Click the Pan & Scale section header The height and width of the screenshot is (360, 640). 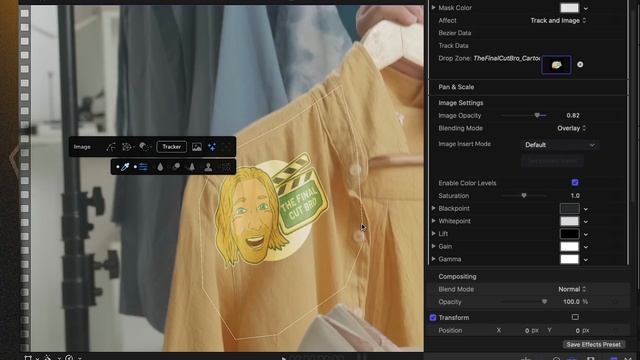point(456,87)
